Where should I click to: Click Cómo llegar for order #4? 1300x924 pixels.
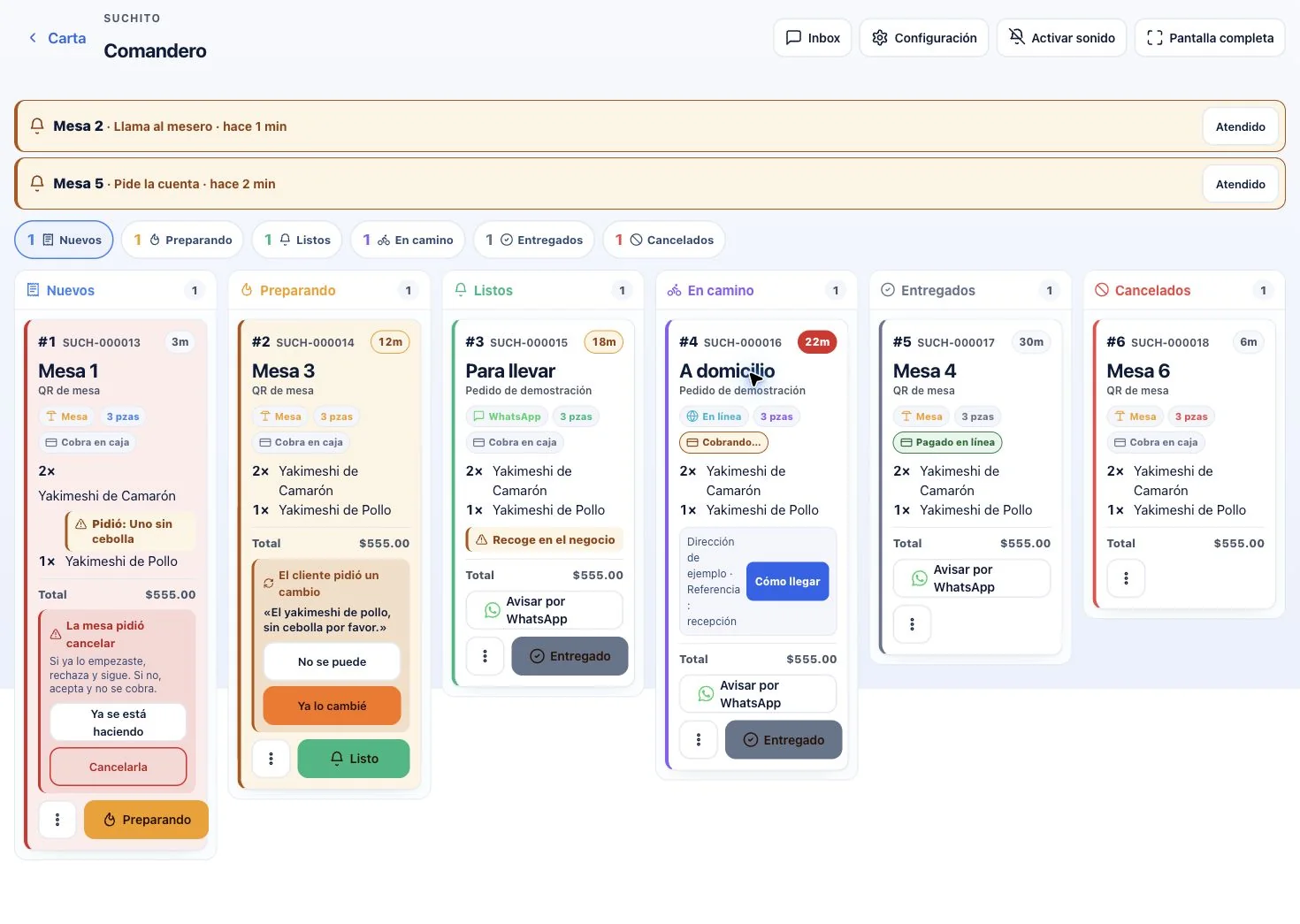tap(787, 581)
